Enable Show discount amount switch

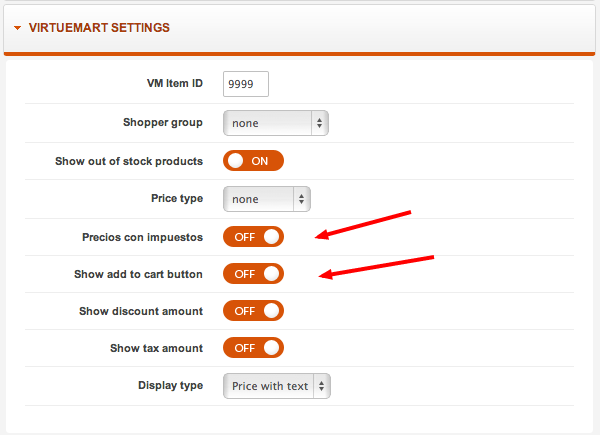(x=253, y=311)
